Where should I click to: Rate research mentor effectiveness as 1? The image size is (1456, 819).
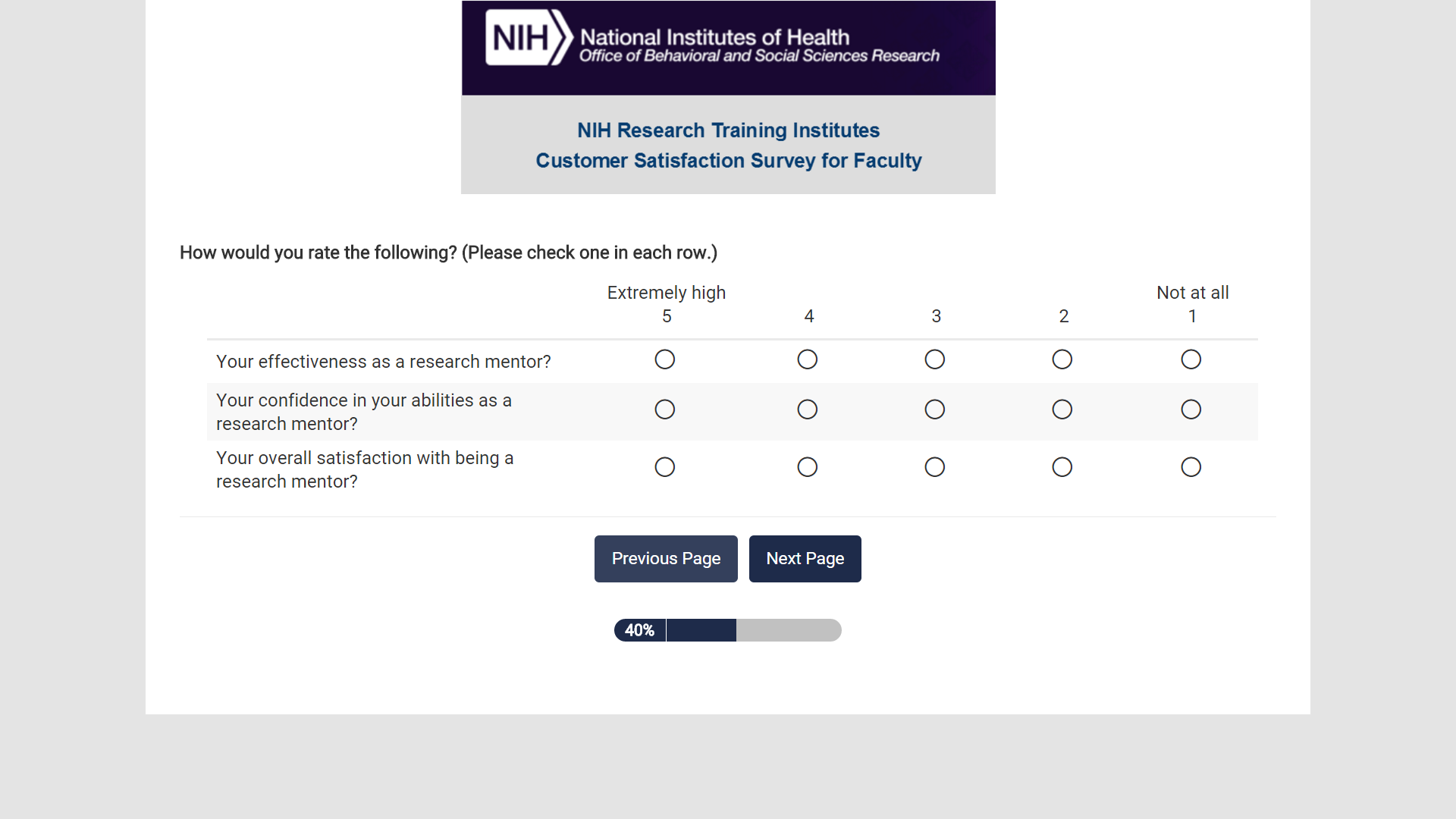coord(1191,359)
